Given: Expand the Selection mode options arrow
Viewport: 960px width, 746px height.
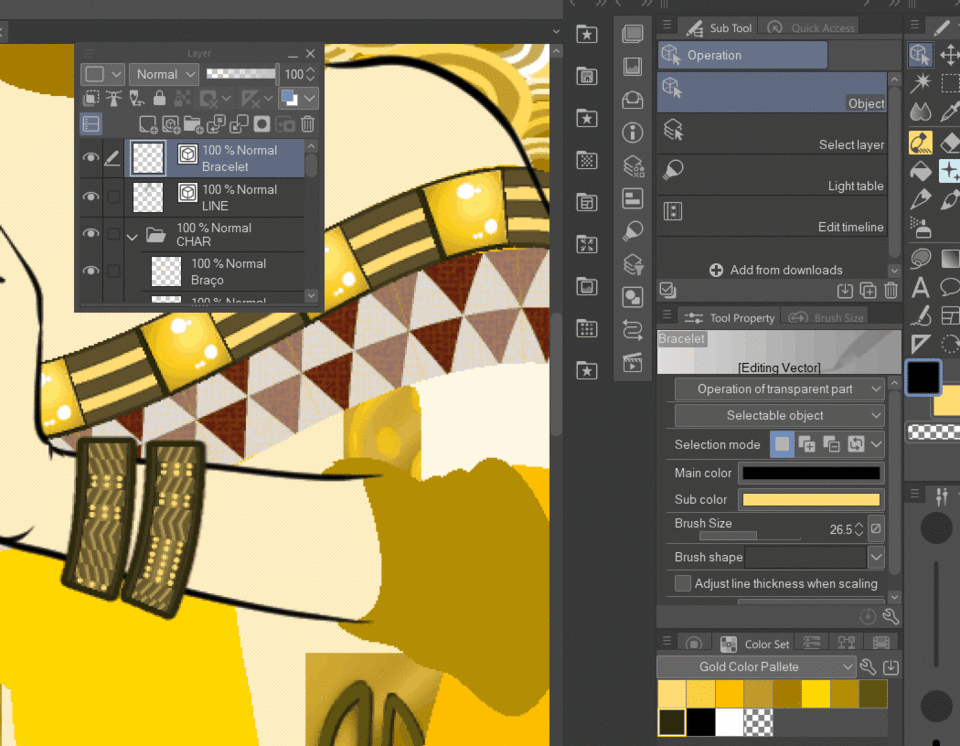Looking at the screenshot, I should point(876,444).
